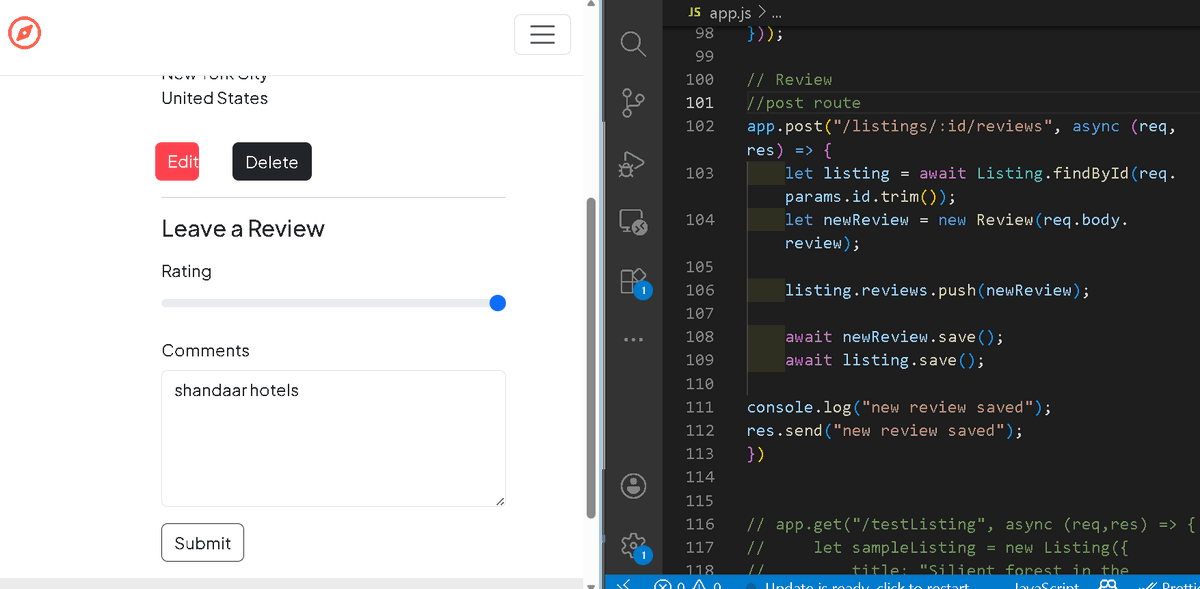The width and height of the screenshot is (1200, 589).
Task: Click line number 102 in the gutter
Action: click(700, 126)
